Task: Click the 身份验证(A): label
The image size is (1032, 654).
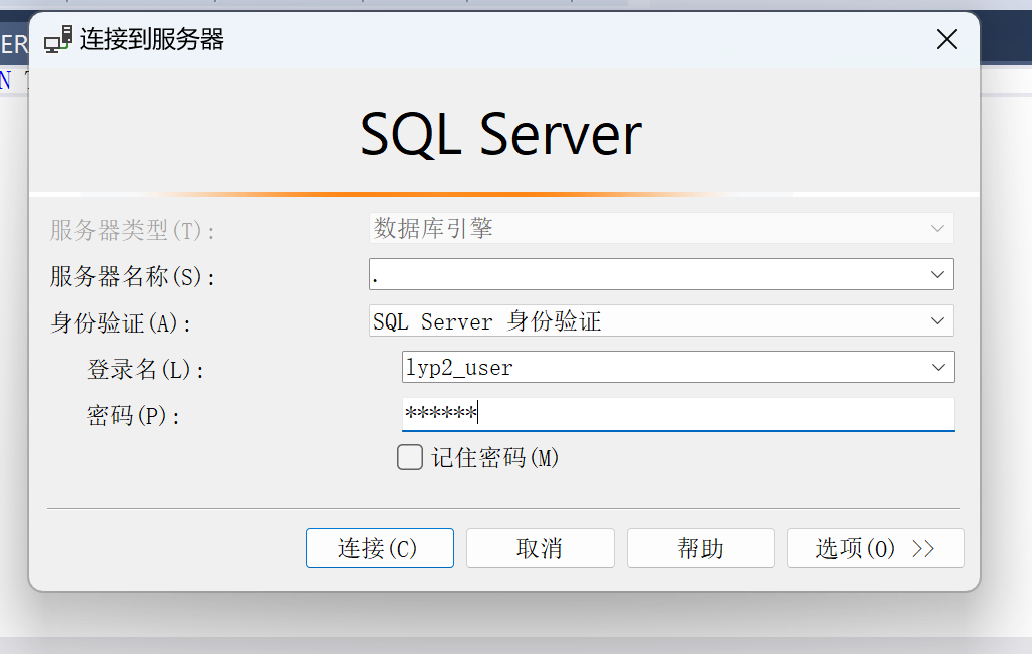Action: click(120, 323)
